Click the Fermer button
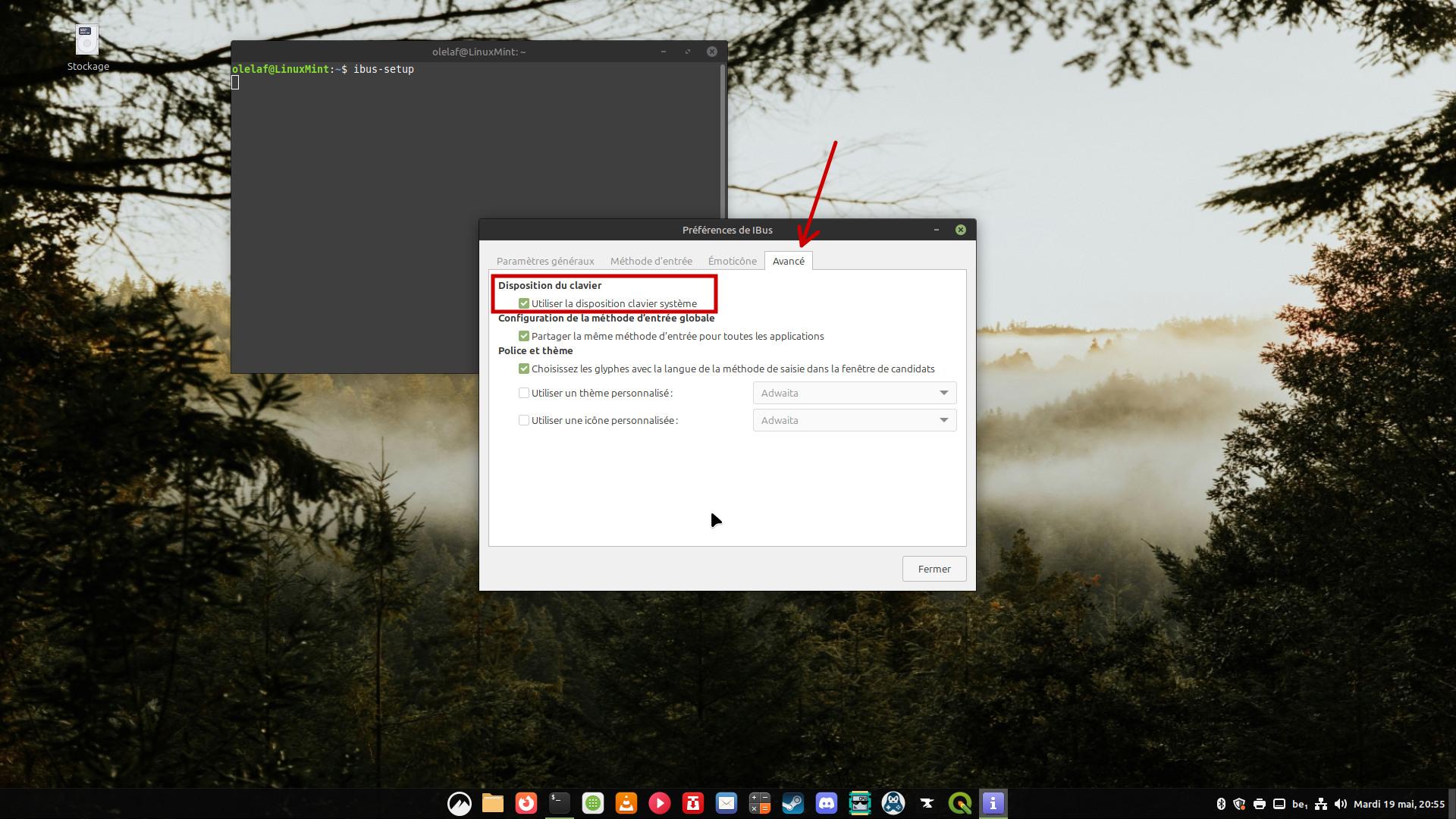The image size is (1456, 819). (x=934, y=569)
